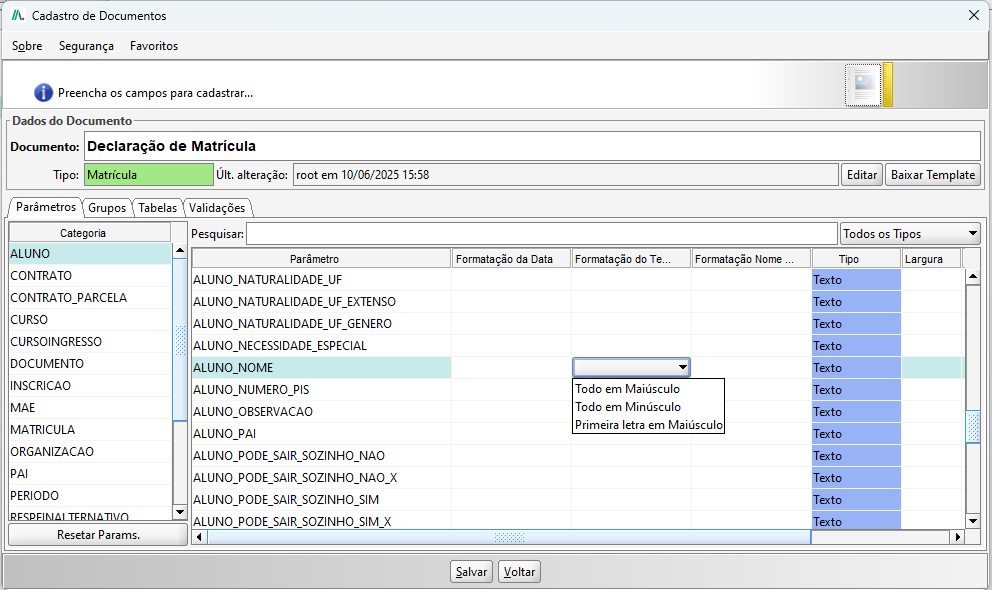Screen dimensions: 992x590
Task: Select the ALUNO_OBSERVACAO row
Action: (577, 412)
